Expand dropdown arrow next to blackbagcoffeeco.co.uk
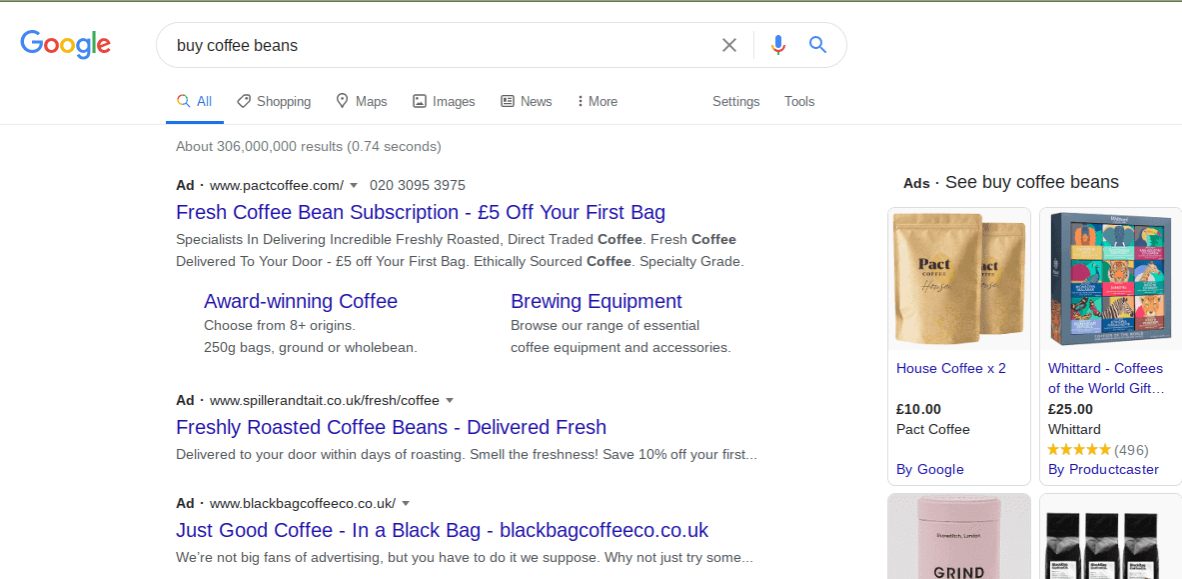The height and width of the screenshot is (579, 1182). pyautogui.click(x=406, y=504)
